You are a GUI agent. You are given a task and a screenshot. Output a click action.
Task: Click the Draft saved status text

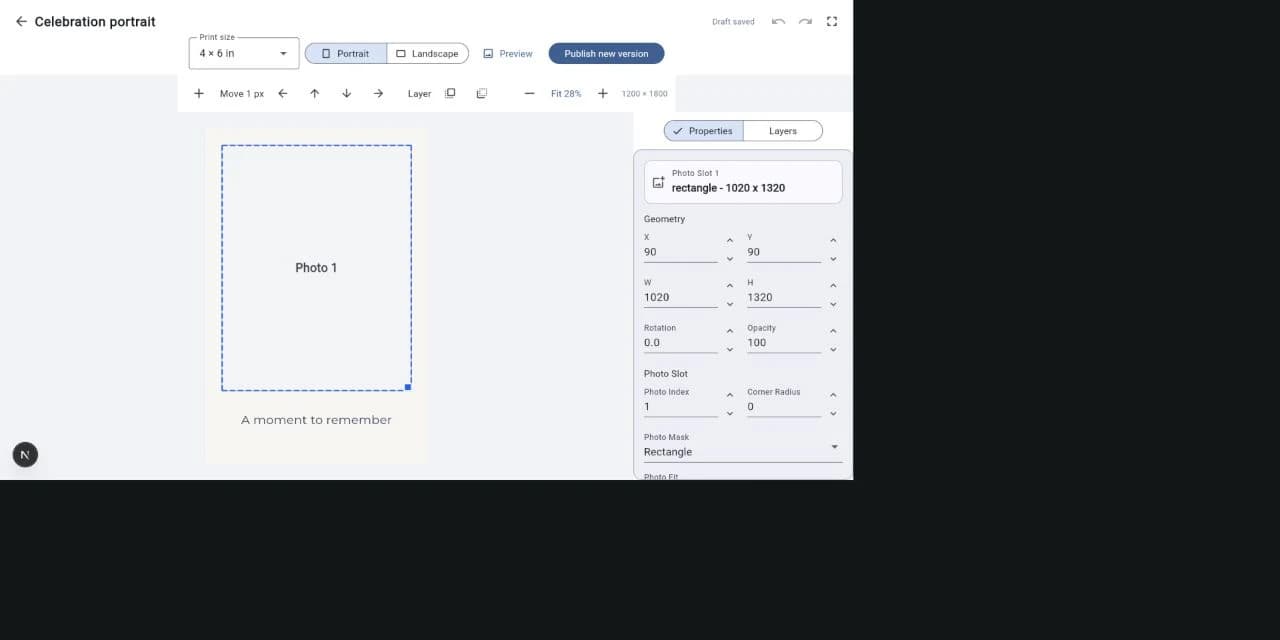tap(733, 22)
